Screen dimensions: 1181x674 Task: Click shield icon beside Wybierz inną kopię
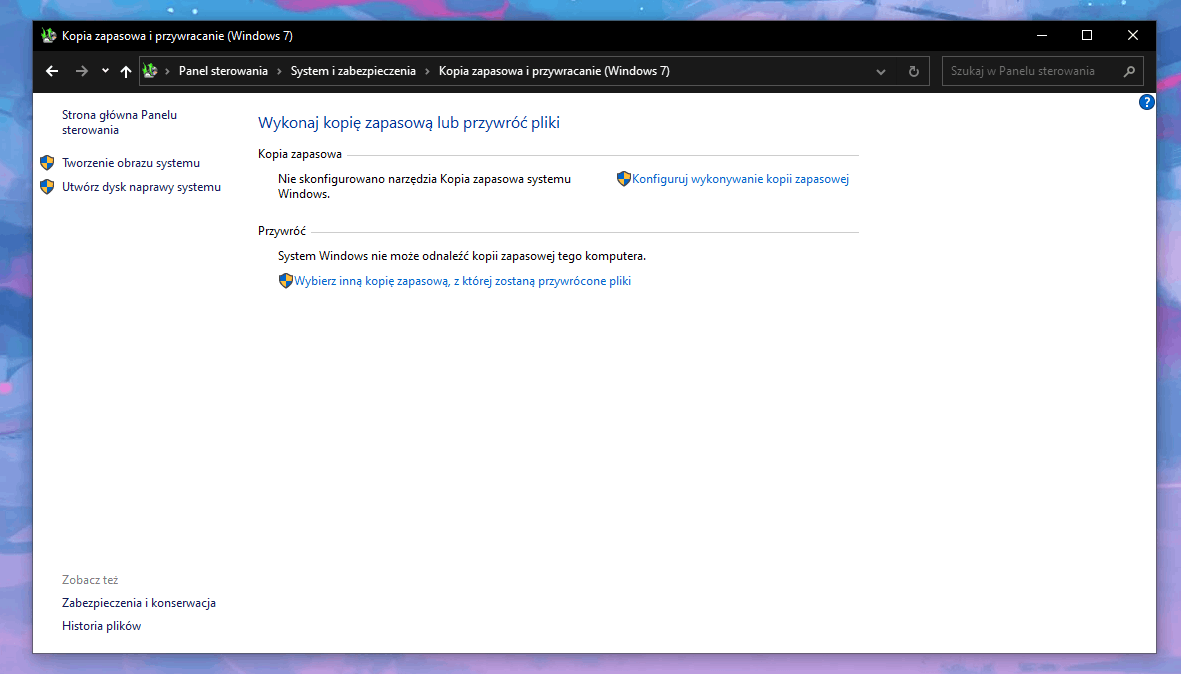click(285, 281)
